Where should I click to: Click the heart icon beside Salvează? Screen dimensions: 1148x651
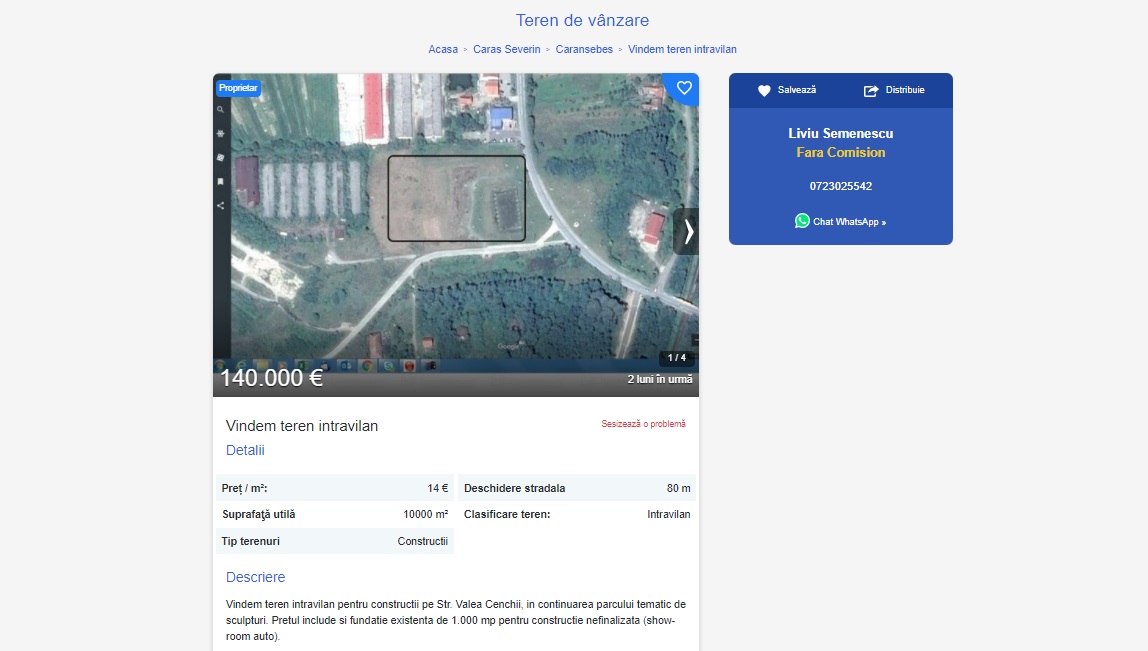[x=764, y=90]
